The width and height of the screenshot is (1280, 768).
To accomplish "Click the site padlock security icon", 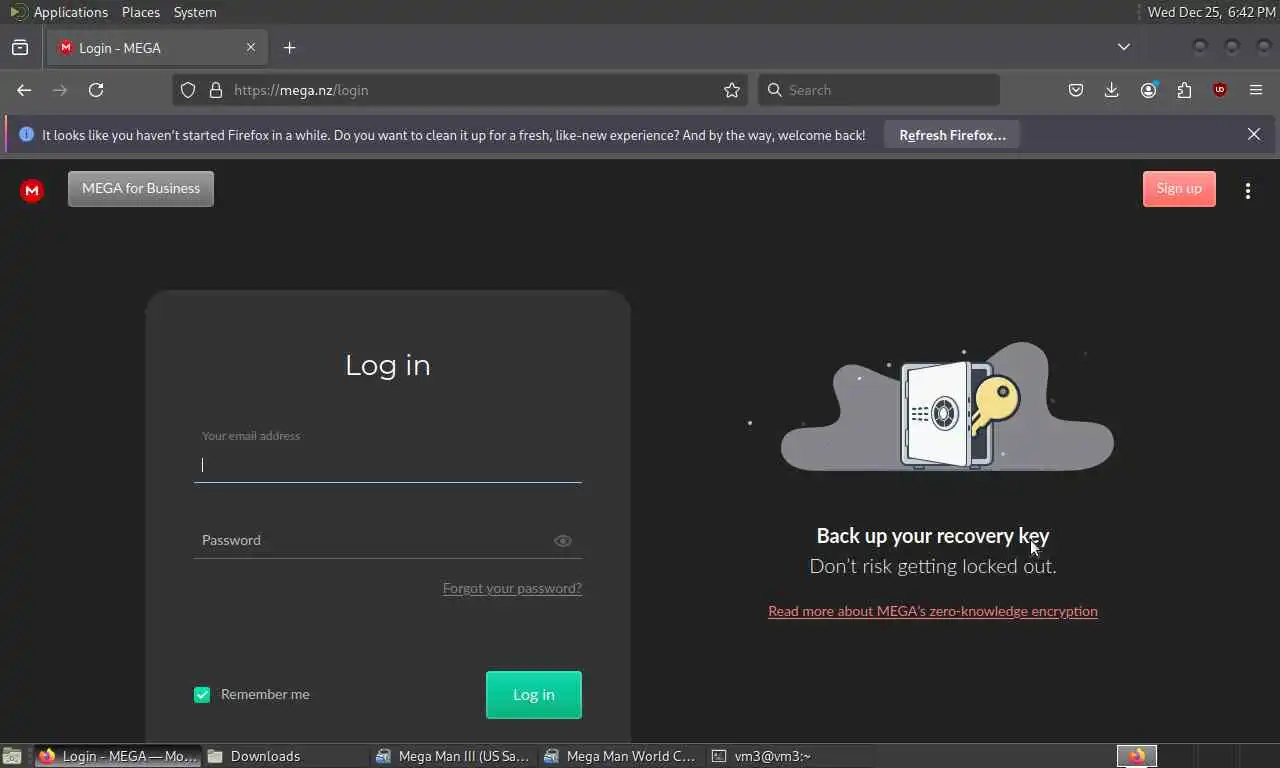I will (215, 90).
